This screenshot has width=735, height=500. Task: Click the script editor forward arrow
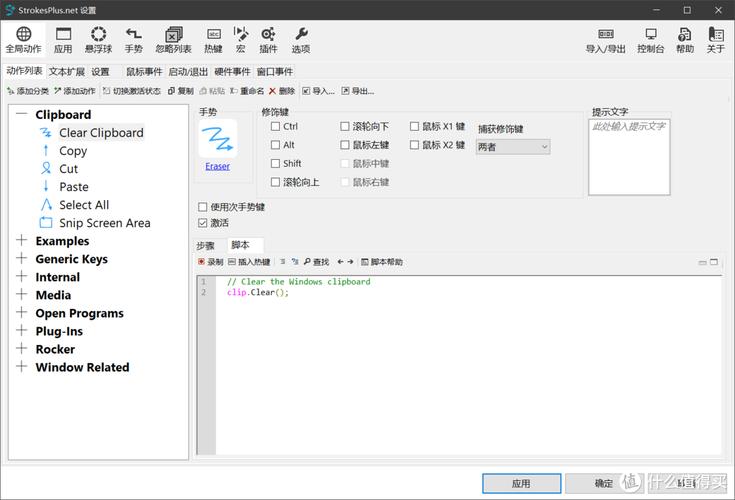pos(350,262)
